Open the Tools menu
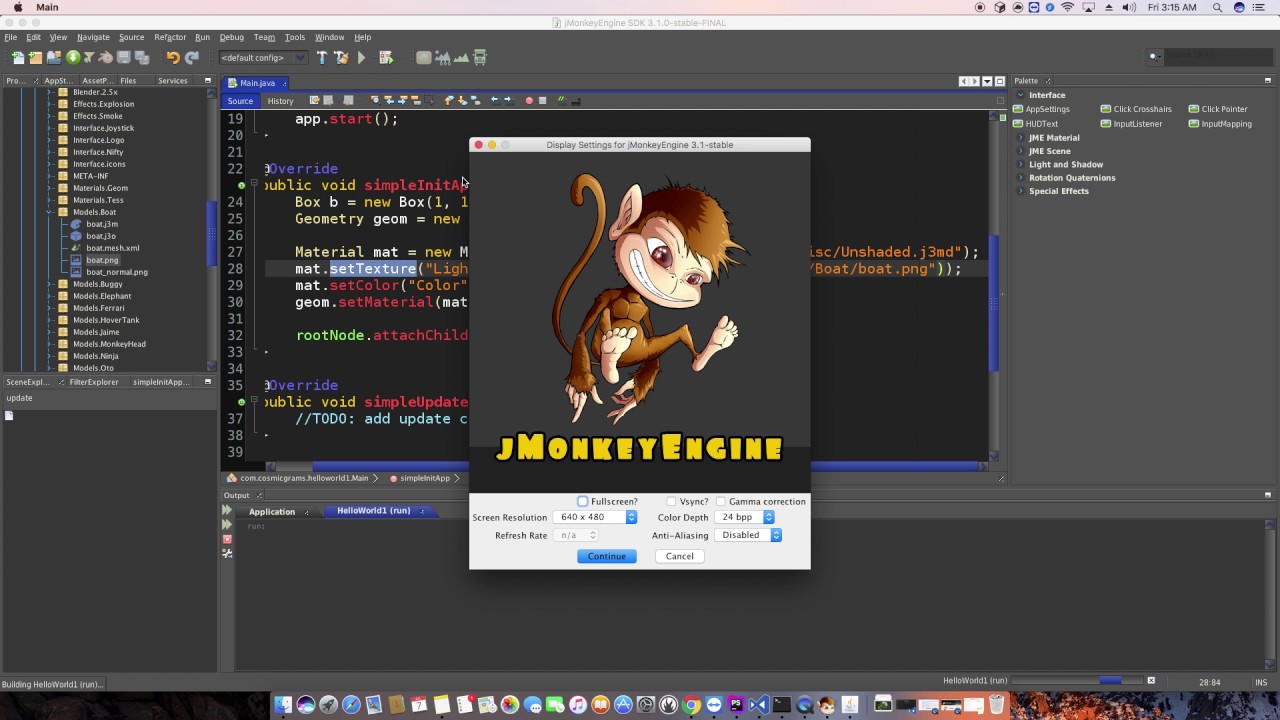 coord(295,37)
